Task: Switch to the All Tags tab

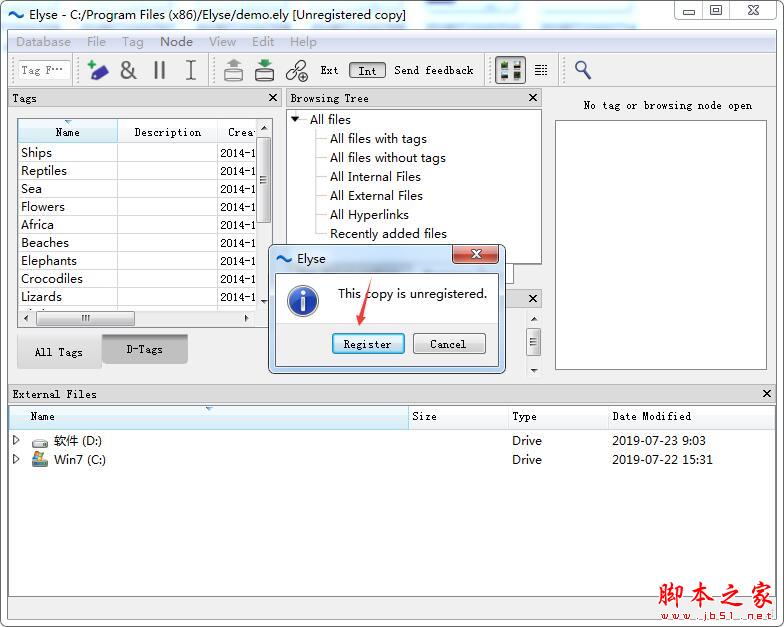Action: pos(59,352)
